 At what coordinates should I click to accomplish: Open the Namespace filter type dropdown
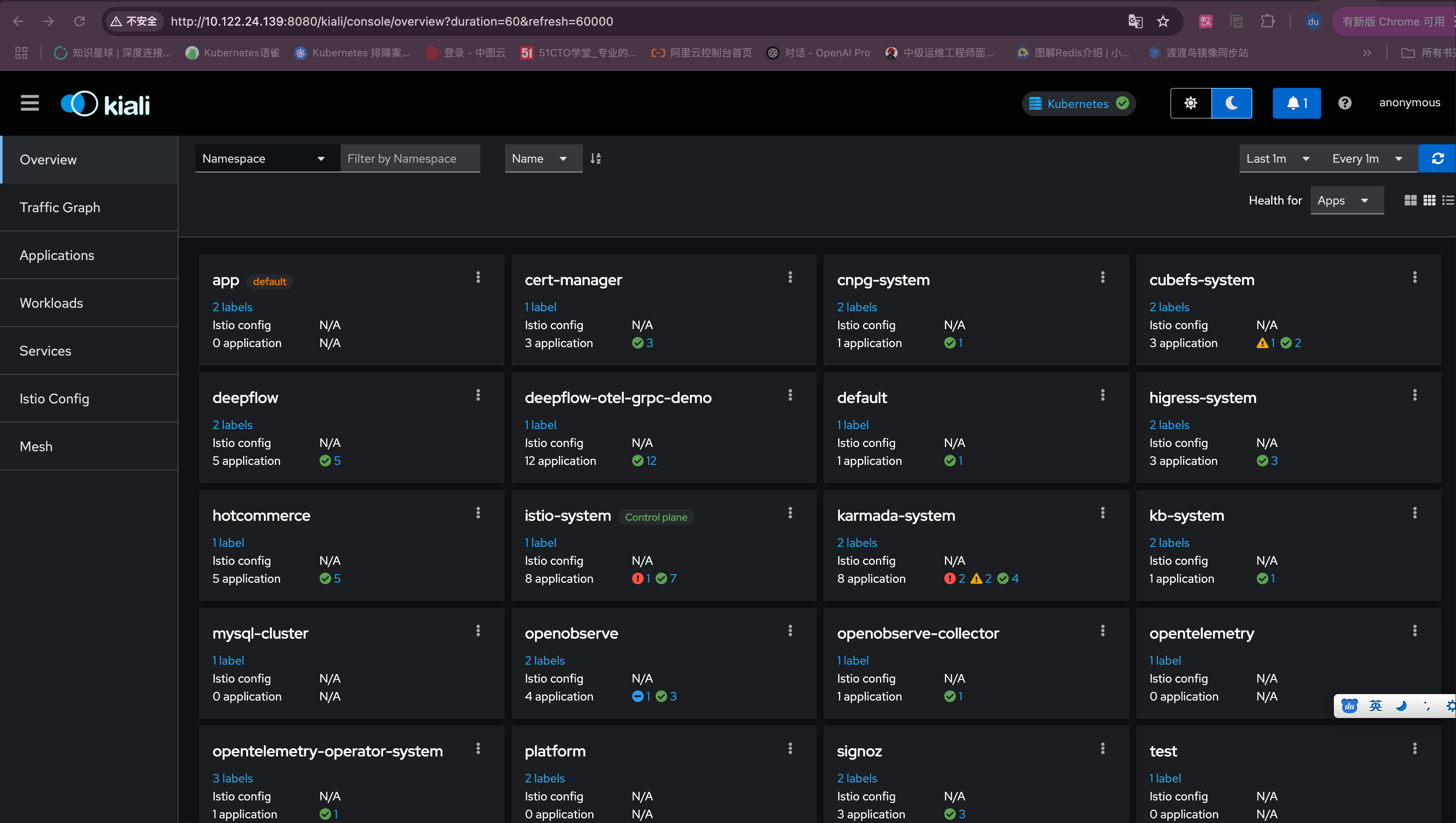click(267, 158)
